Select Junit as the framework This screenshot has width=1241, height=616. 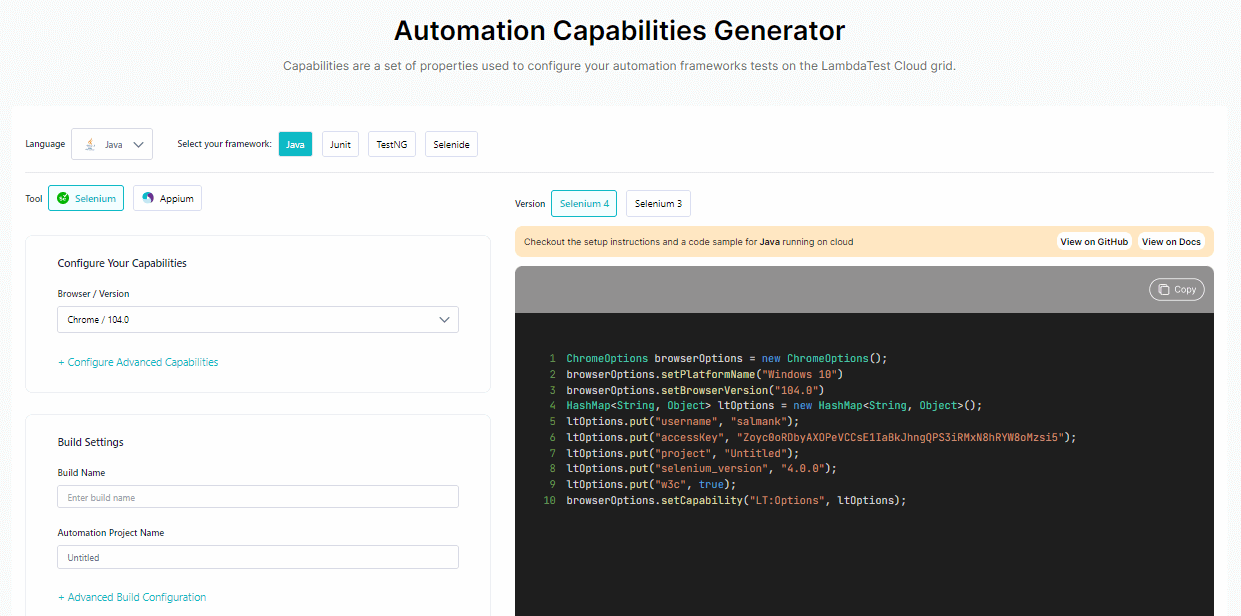click(340, 143)
